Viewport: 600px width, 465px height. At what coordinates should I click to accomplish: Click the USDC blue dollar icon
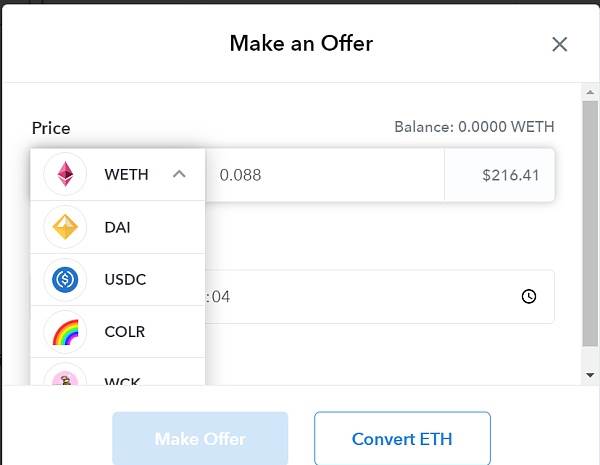(x=65, y=279)
